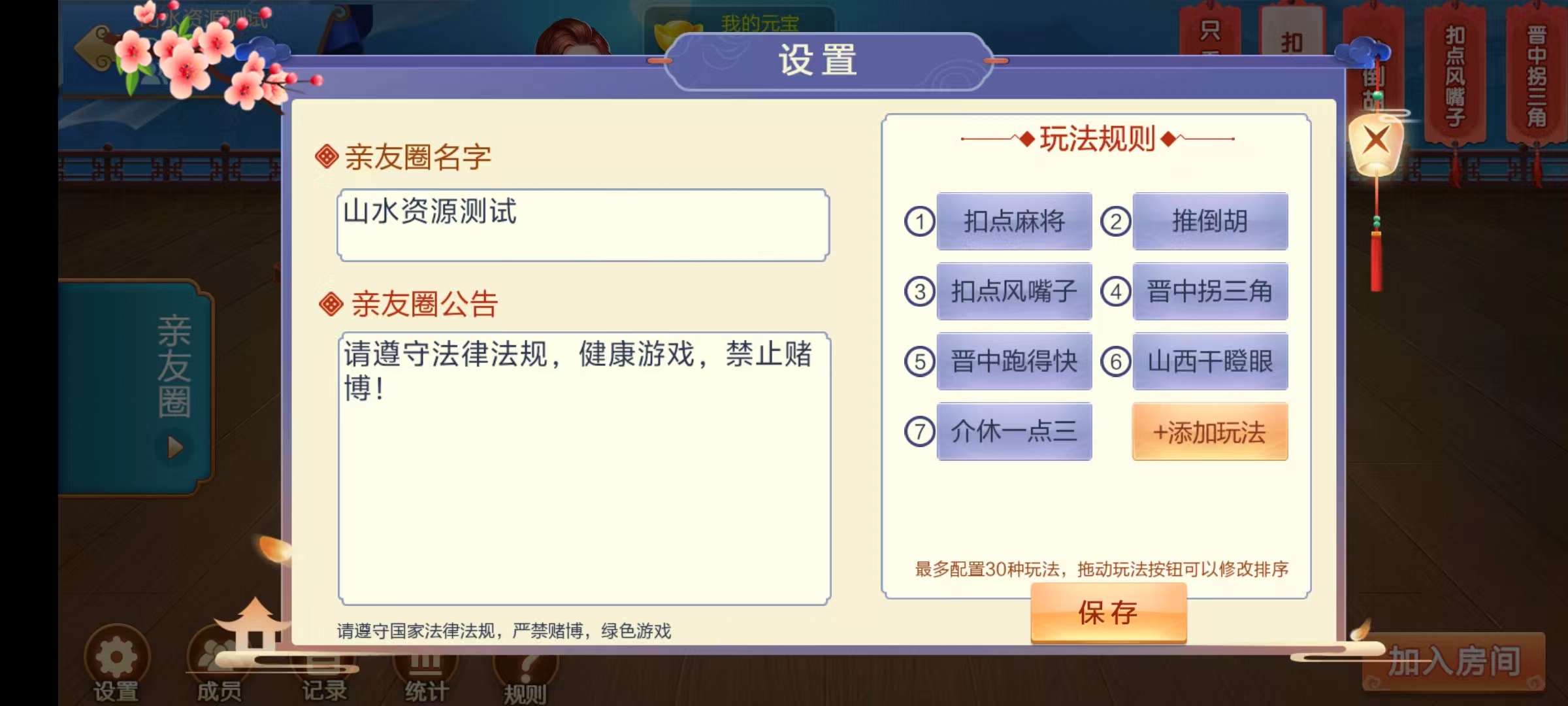Image resolution: width=1568 pixels, height=706 pixels.
Task: Select the 山西干瞪眼 game mode
Action: coord(1210,361)
